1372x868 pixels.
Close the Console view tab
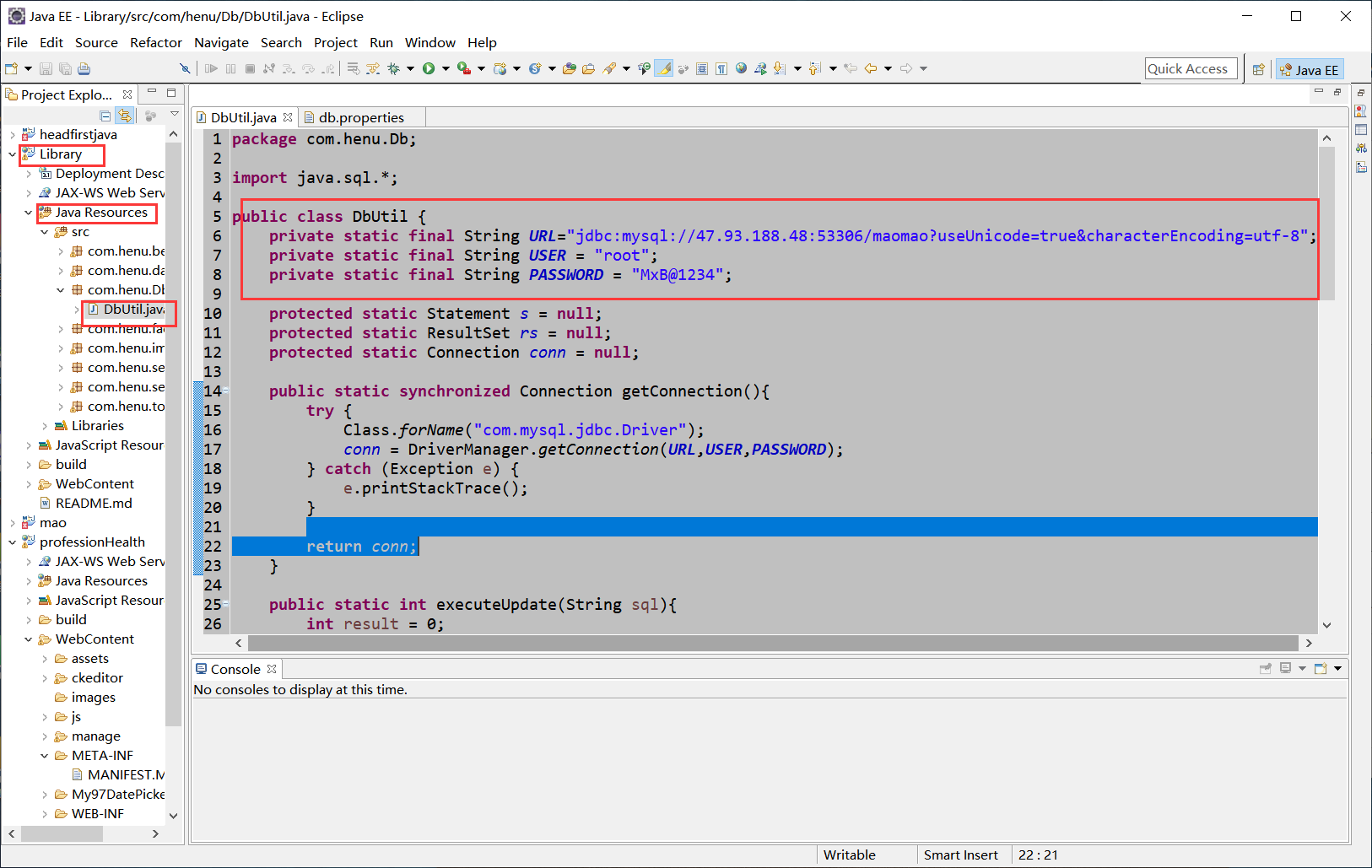272,669
